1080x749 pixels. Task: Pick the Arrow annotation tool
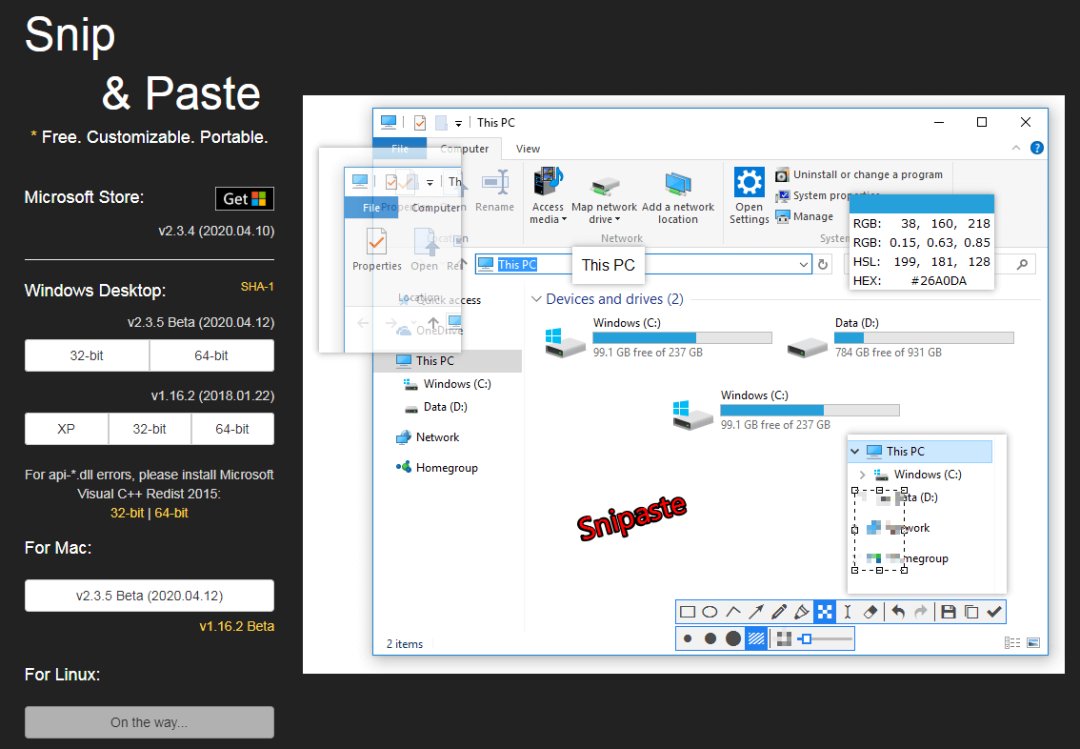pos(756,612)
